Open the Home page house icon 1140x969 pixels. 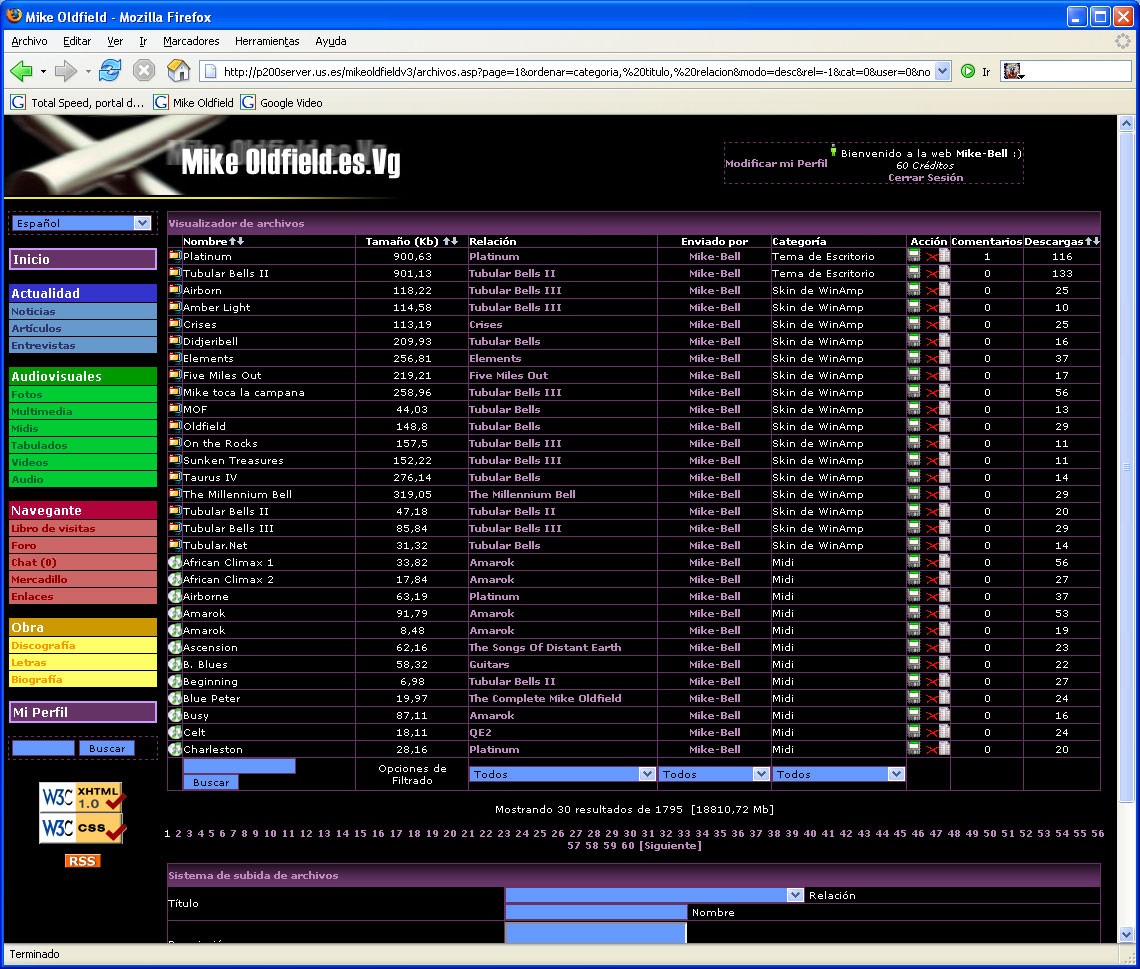pyautogui.click(x=178, y=71)
